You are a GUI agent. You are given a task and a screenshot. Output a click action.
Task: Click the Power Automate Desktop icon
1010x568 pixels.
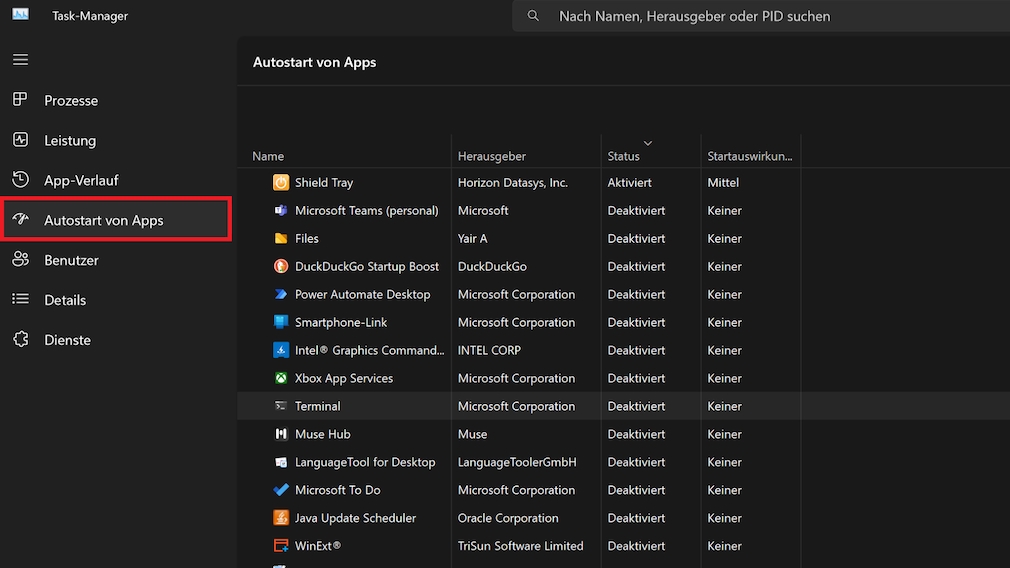point(281,294)
